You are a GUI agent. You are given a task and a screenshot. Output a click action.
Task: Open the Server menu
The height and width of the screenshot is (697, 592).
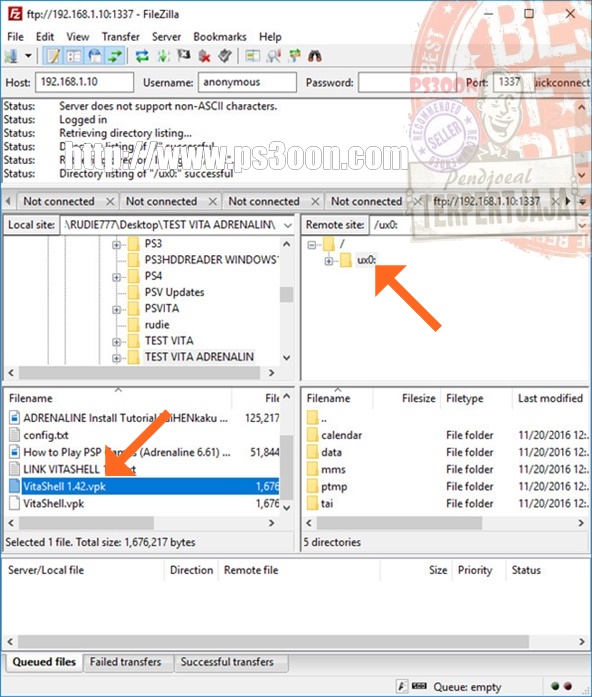pyautogui.click(x=166, y=36)
